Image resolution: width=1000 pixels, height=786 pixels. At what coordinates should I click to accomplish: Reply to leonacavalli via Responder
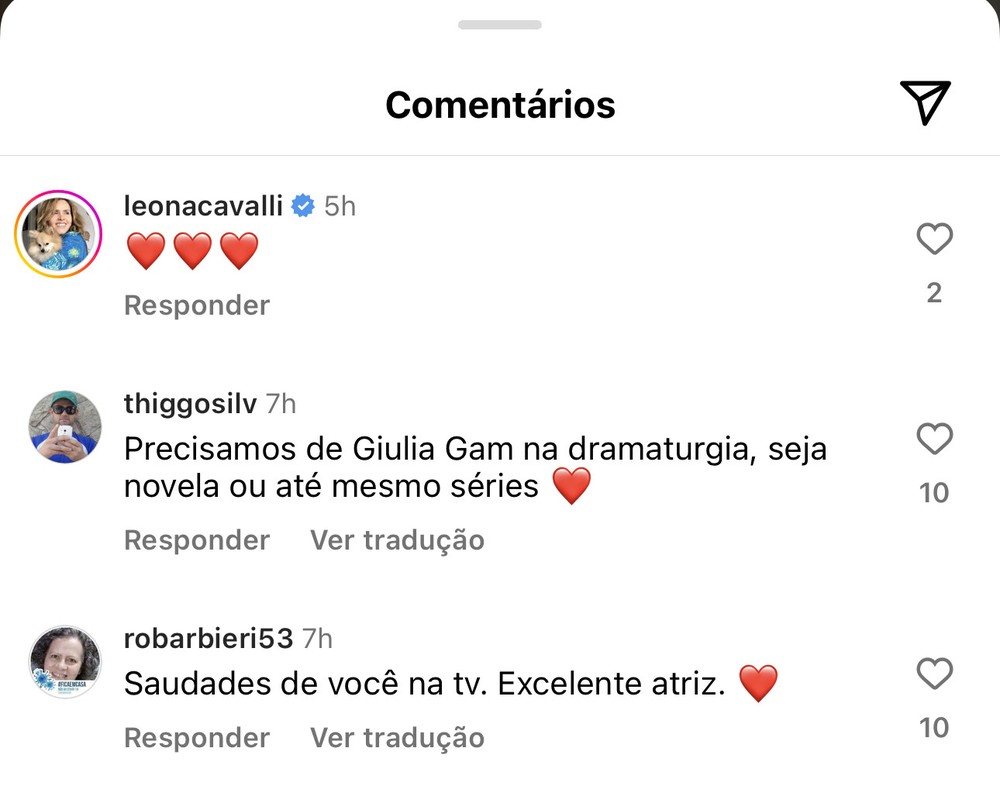click(x=196, y=304)
